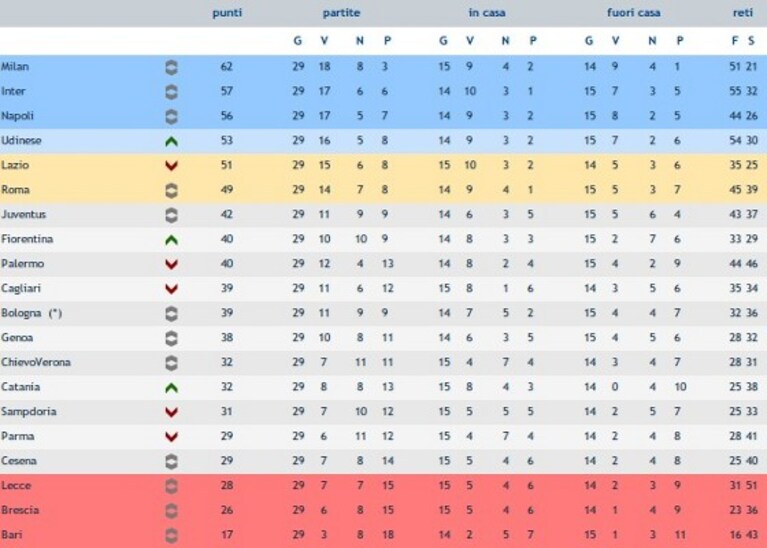This screenshot has height=548, width=767.
Task: Click the unchanged position icon beside Milan
Action: pos(171,67)
